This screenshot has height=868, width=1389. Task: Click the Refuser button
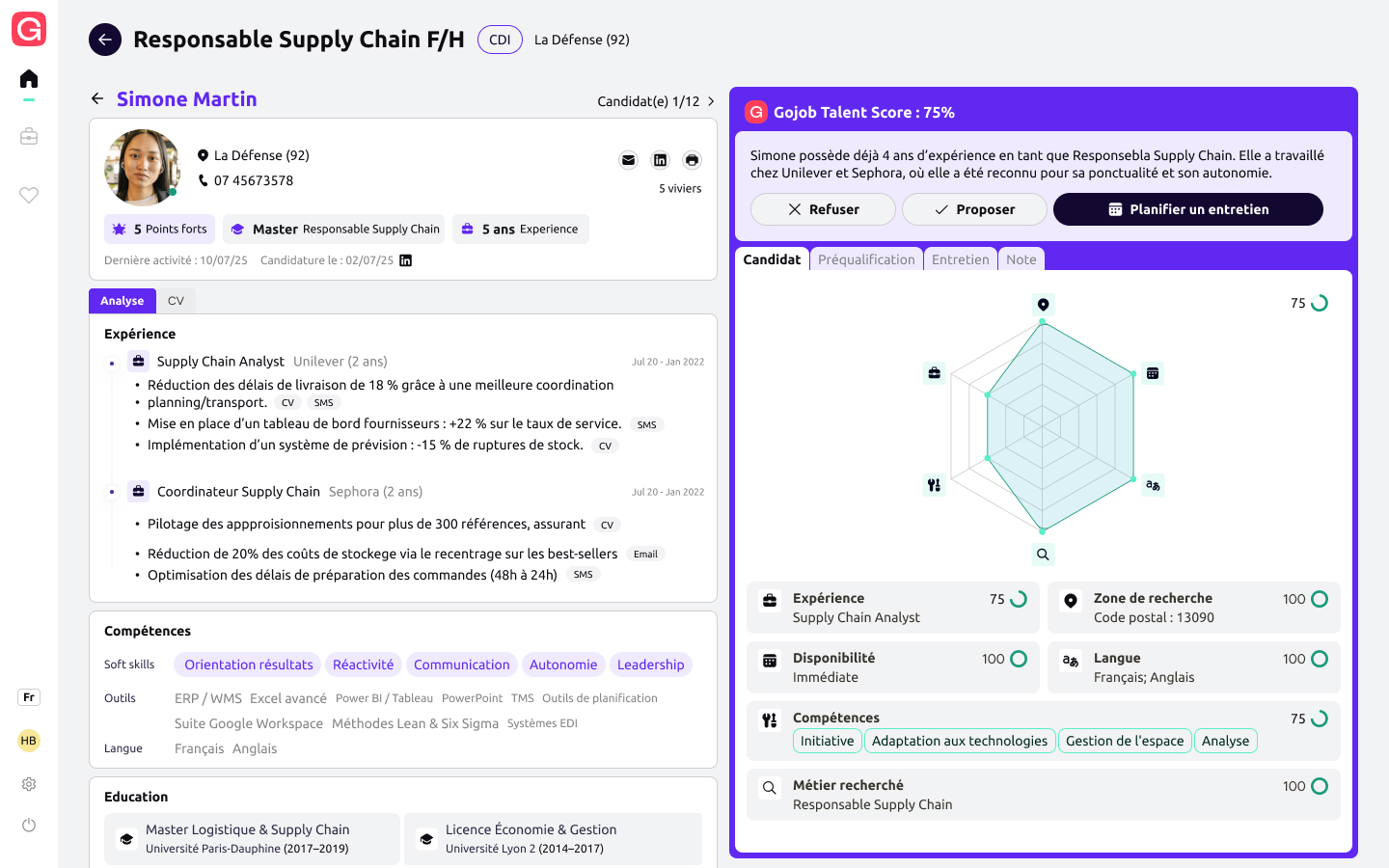coord(823,209)
